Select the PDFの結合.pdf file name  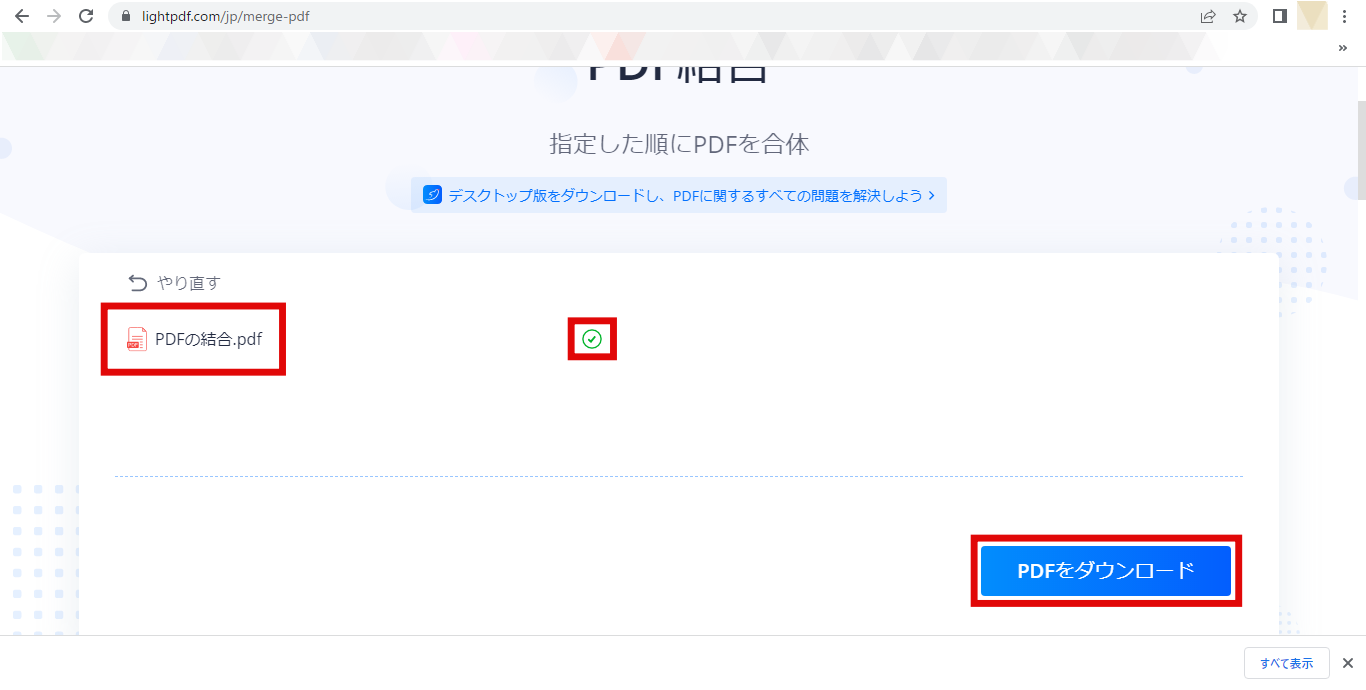click(208, 339)
